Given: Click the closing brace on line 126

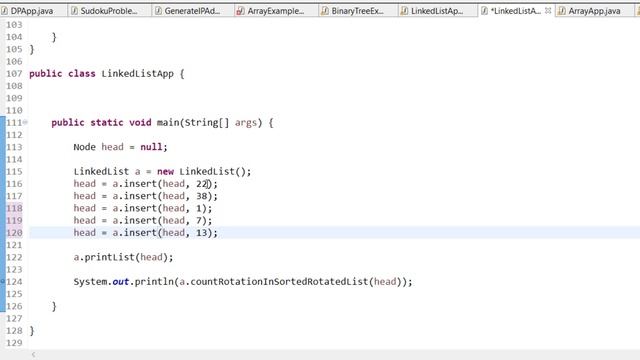Looking at the screenshot, I should [x=54, y=306].
